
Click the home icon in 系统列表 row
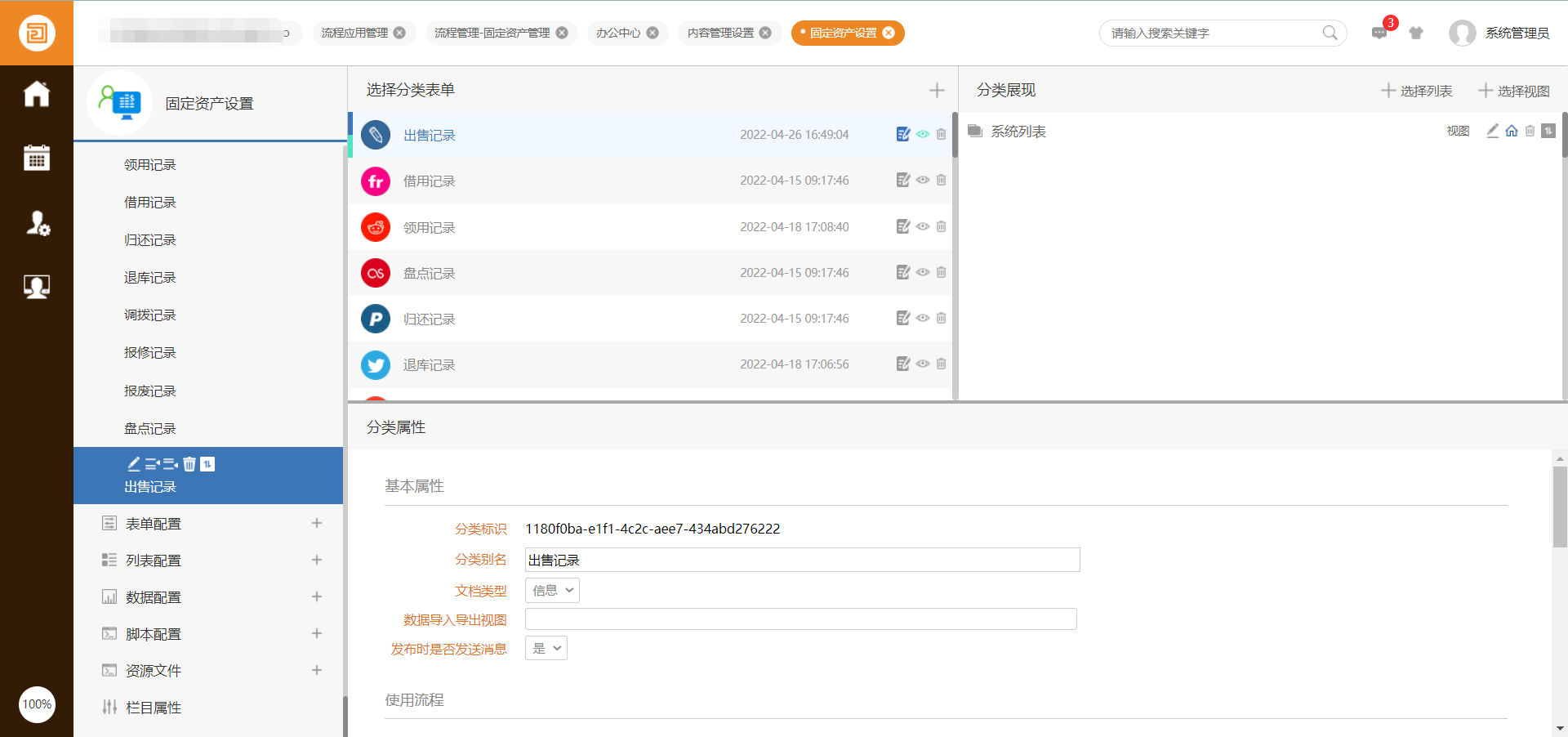tap(1512, 132)
